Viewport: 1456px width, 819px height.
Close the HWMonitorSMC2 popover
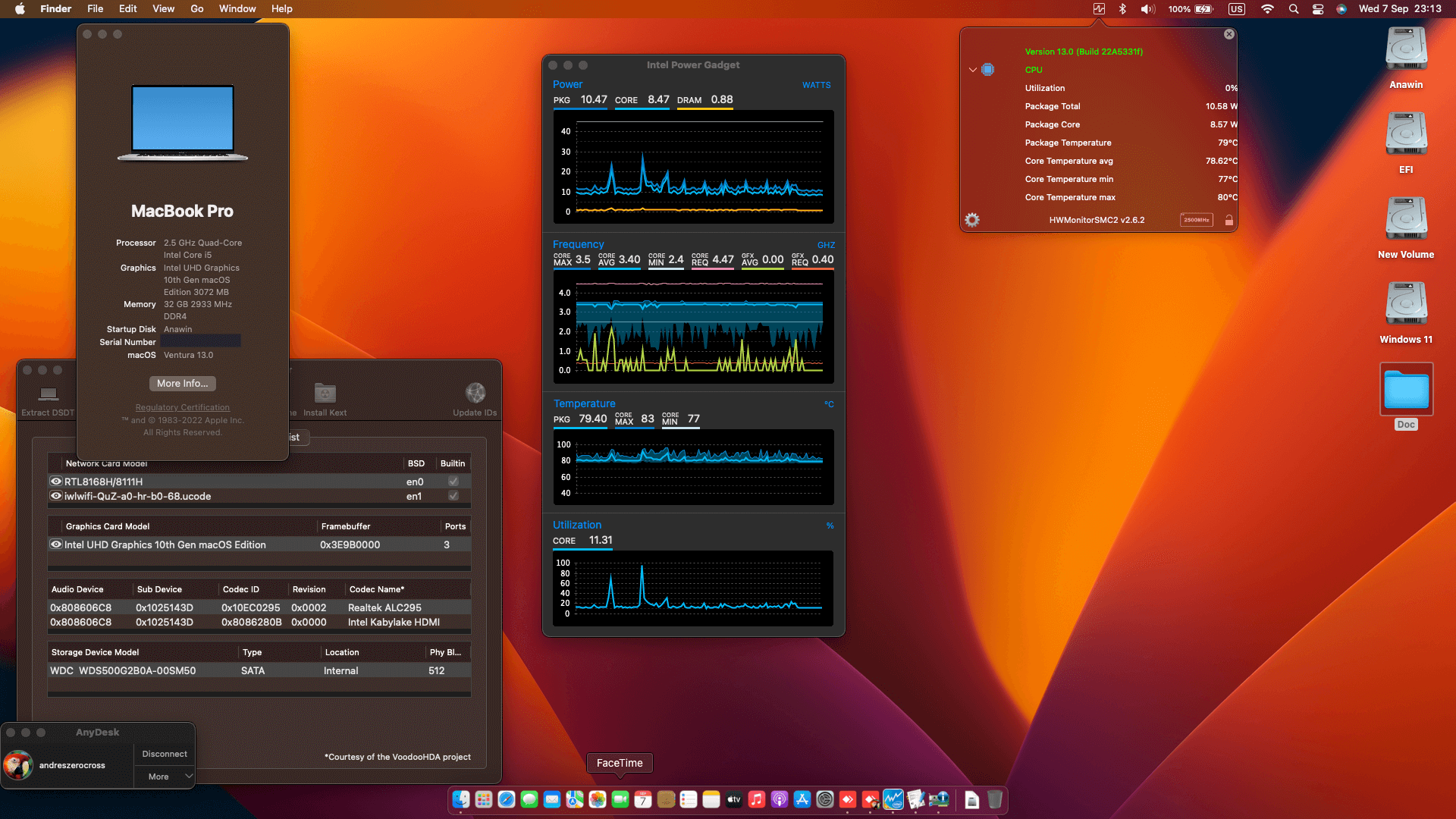coord(1229,34)
